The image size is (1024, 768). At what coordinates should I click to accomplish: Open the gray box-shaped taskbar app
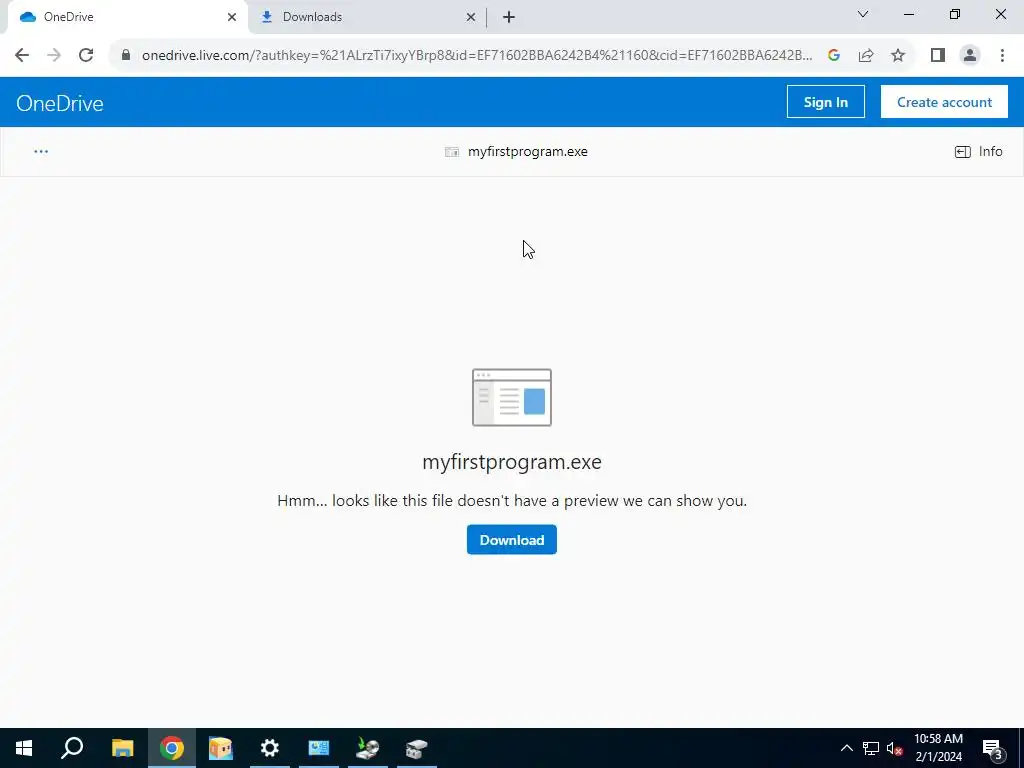417,748
